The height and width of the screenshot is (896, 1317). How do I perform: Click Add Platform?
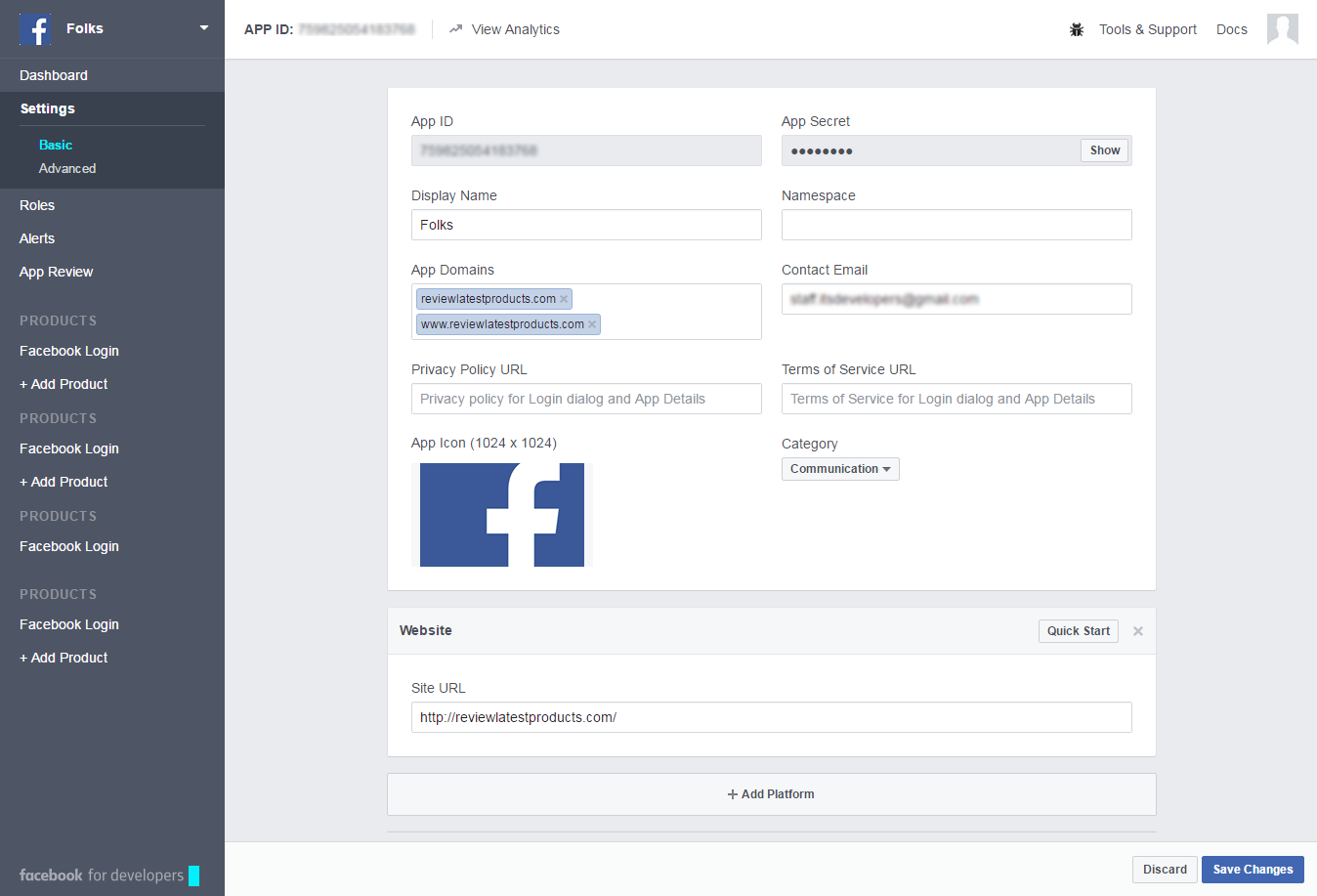pyautogui.click(x=772, y=794)
